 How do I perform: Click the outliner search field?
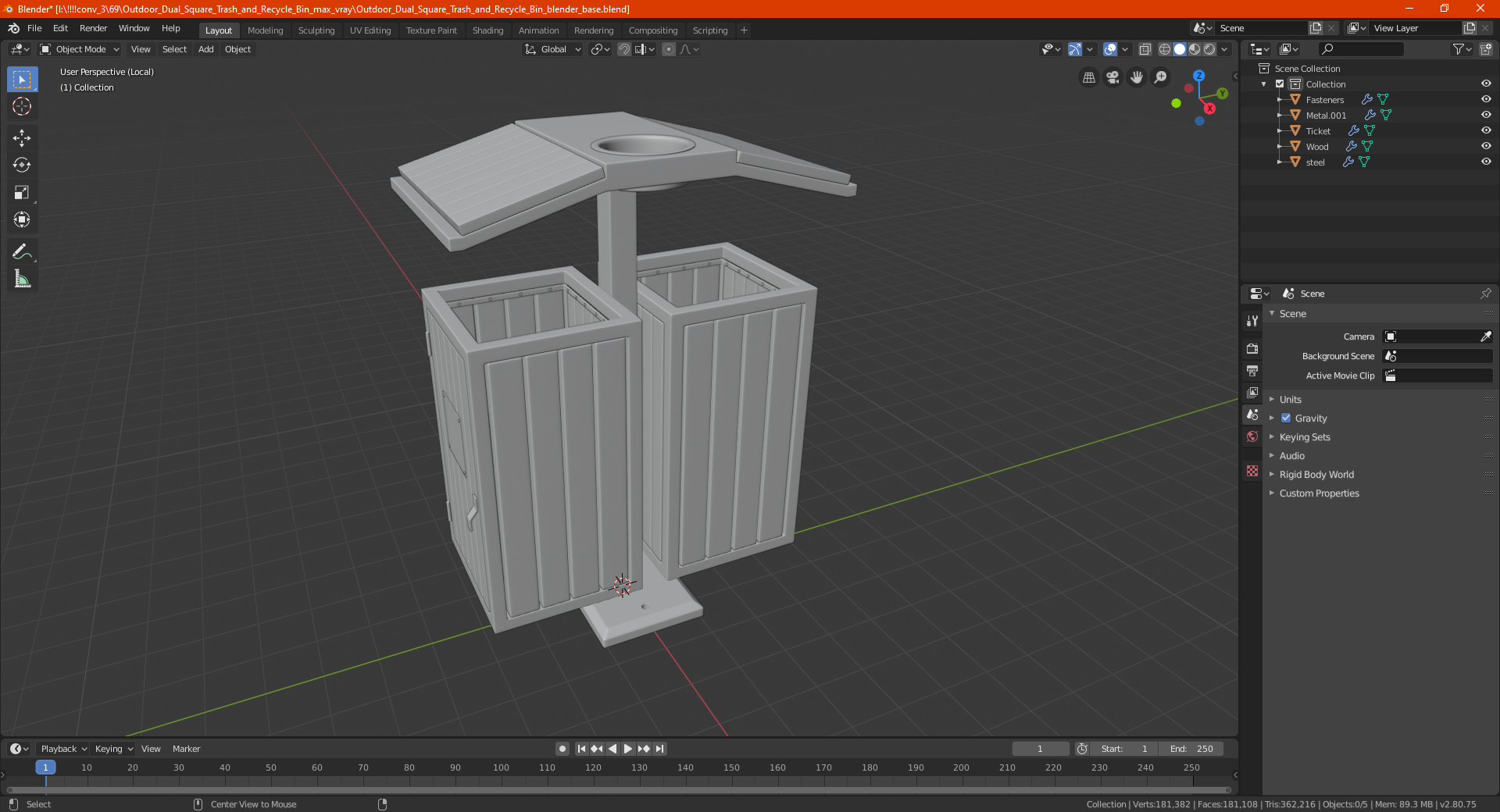click(1360, 49)
